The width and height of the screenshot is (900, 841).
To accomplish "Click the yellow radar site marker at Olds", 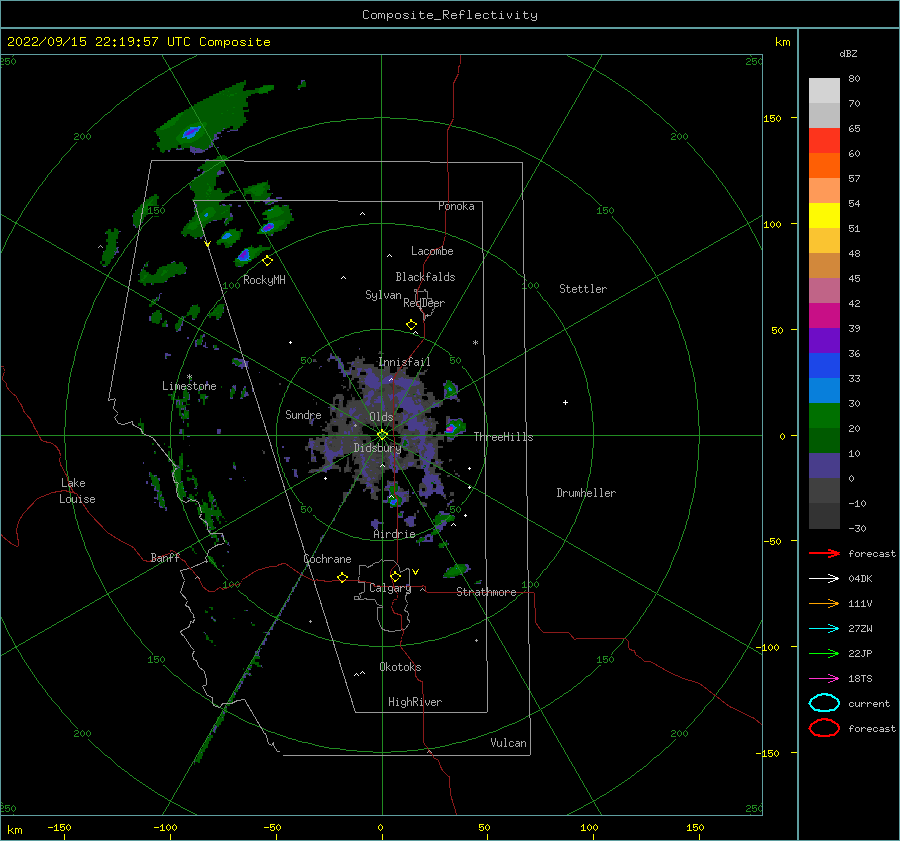I will 382,435.
